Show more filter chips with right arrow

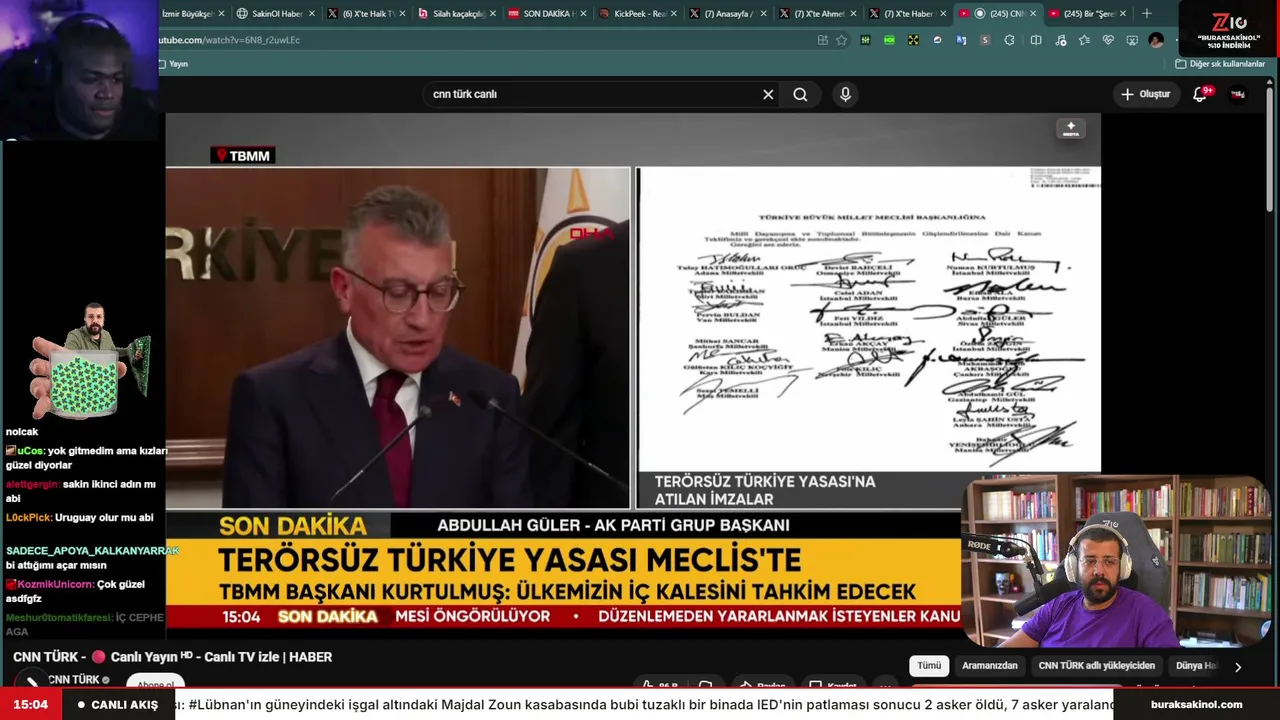tap(1238, 667)
